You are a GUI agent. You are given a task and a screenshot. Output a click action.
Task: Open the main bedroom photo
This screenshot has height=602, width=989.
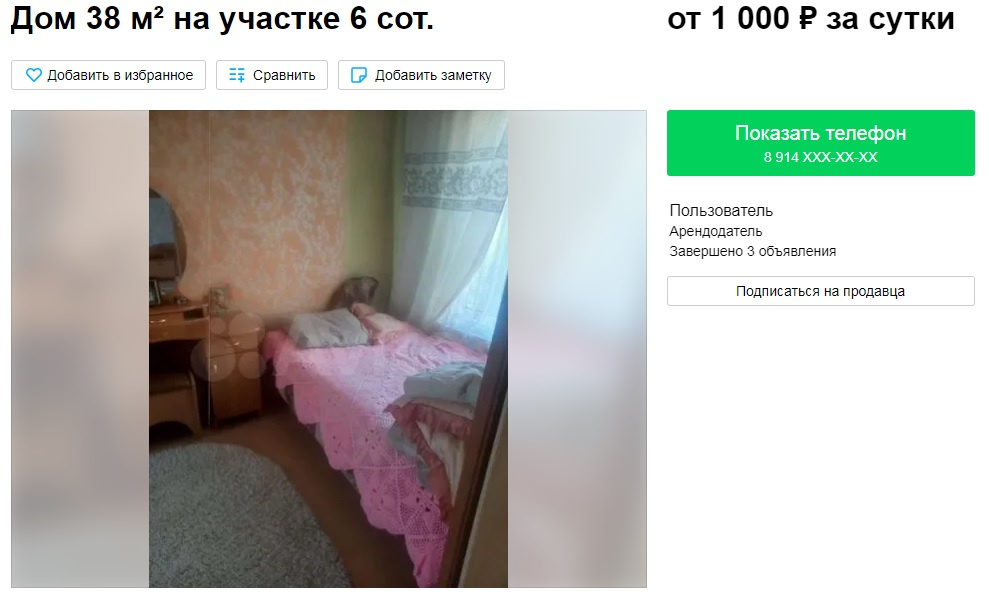328,349
